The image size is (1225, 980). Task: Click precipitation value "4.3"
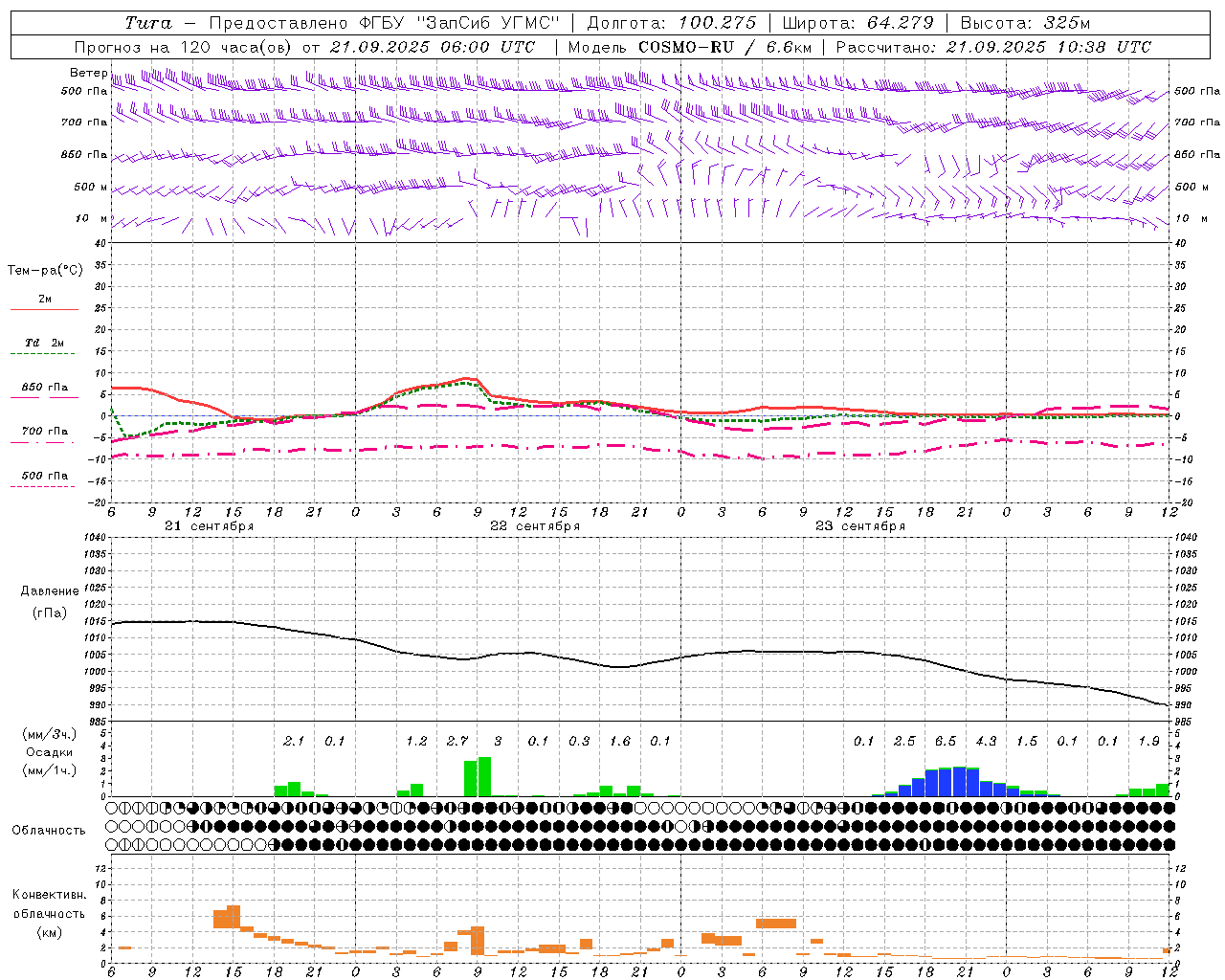(986, 741)
